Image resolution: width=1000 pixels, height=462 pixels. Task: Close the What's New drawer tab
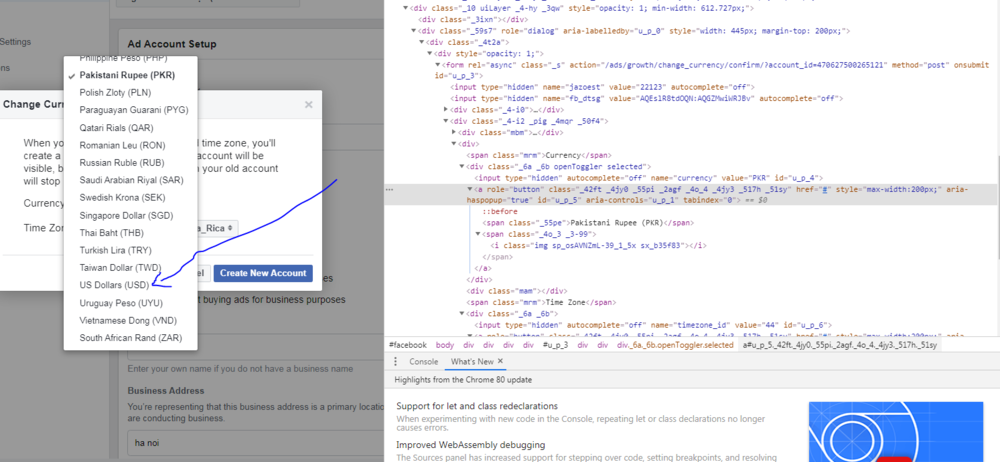(x=501, y=361)
